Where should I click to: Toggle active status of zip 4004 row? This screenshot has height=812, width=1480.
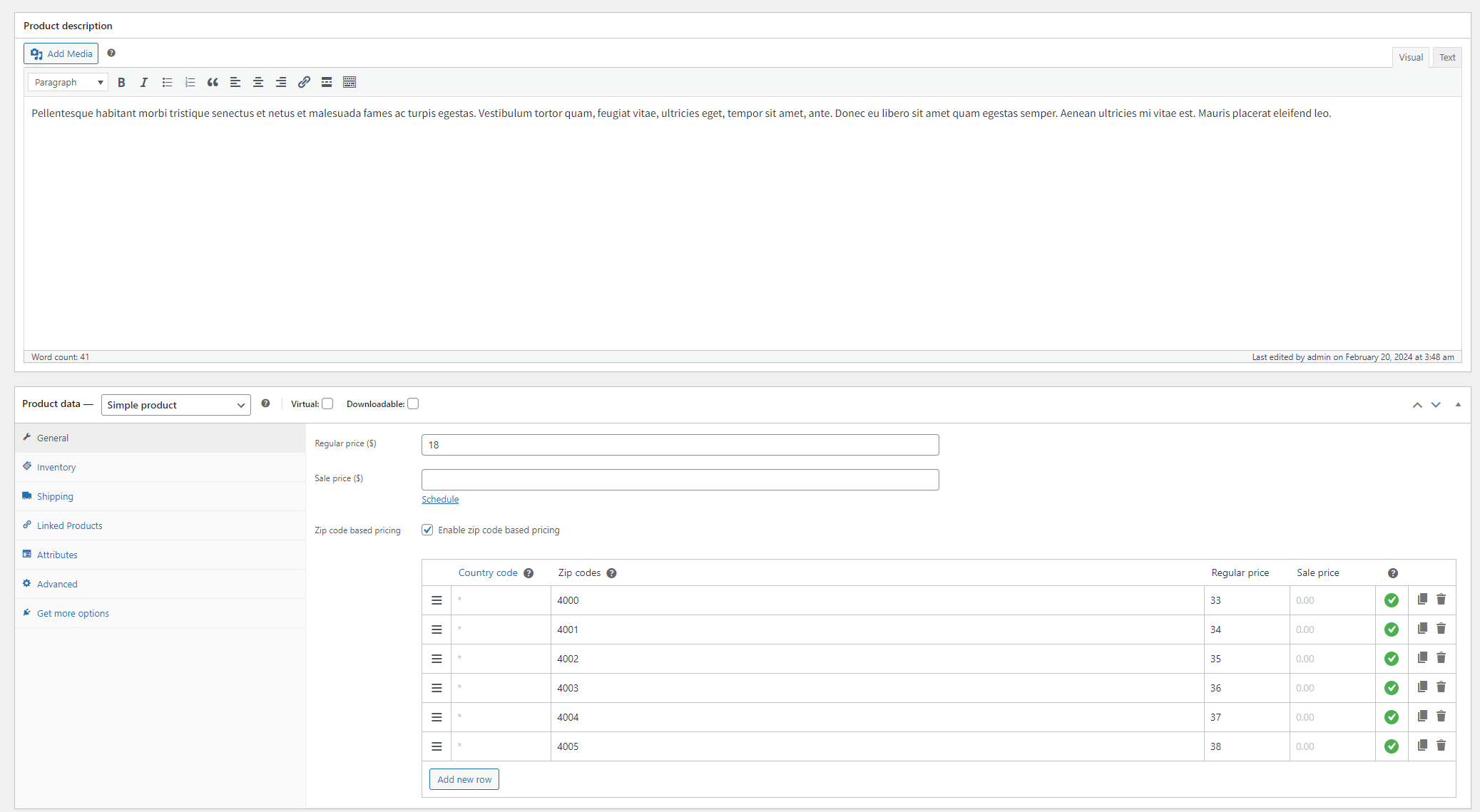(x=1392, y=717)
